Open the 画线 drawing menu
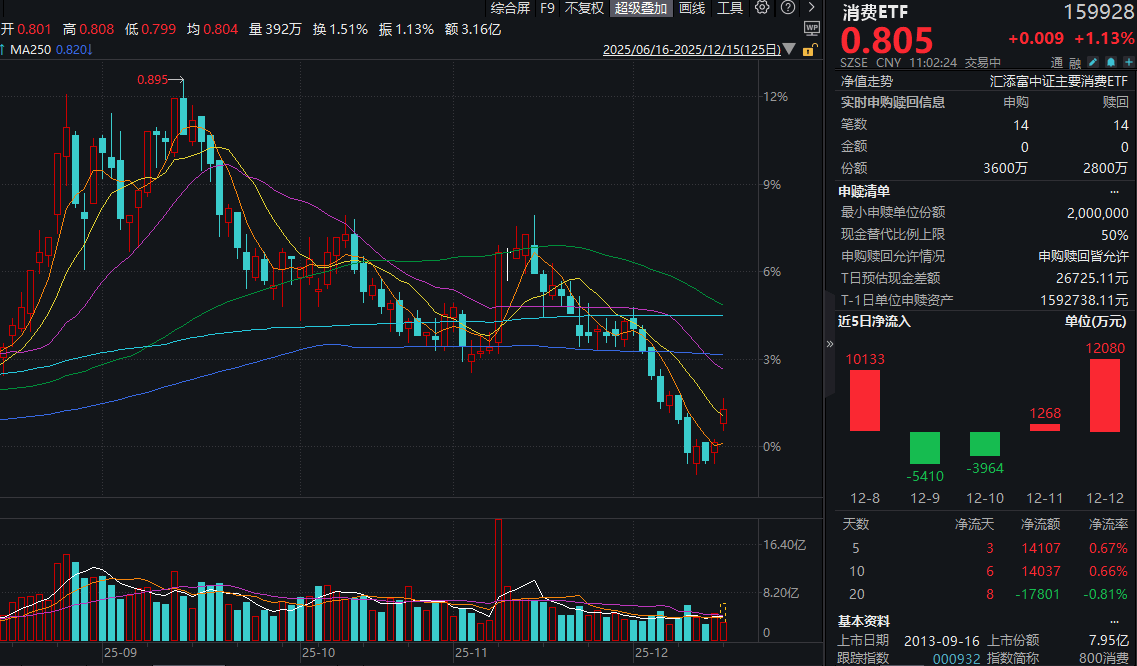 click(x=692, y=8)
